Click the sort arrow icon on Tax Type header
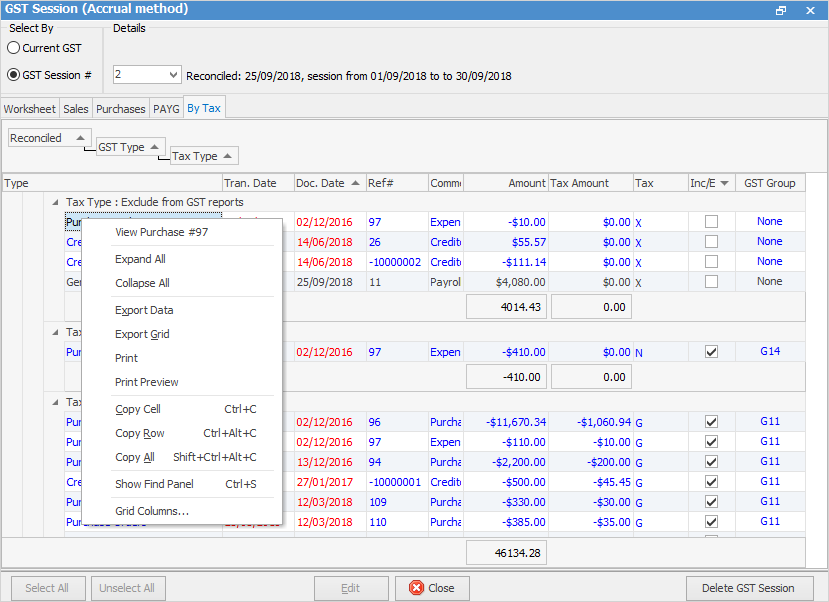Image resolution: width=829 pixels, height=602 pixels. pyautogui.click(x=229, y=155)
